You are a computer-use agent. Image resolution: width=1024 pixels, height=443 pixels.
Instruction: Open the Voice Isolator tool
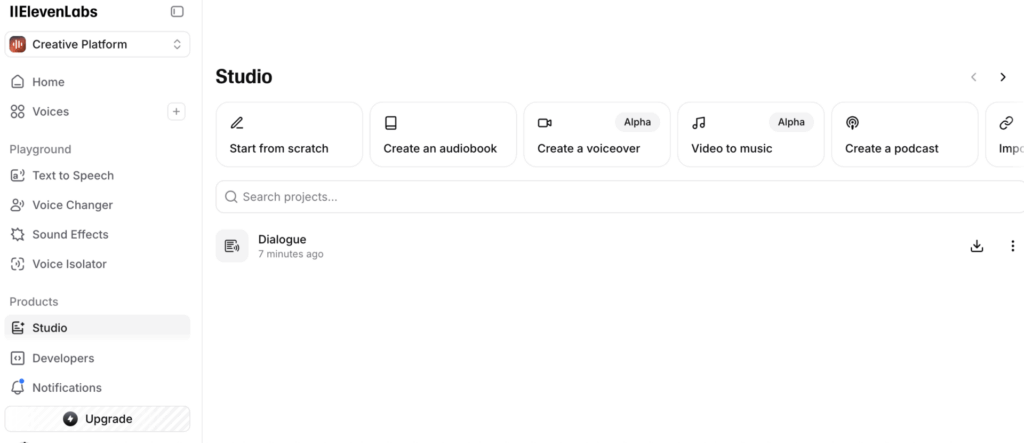click(69, 264)
